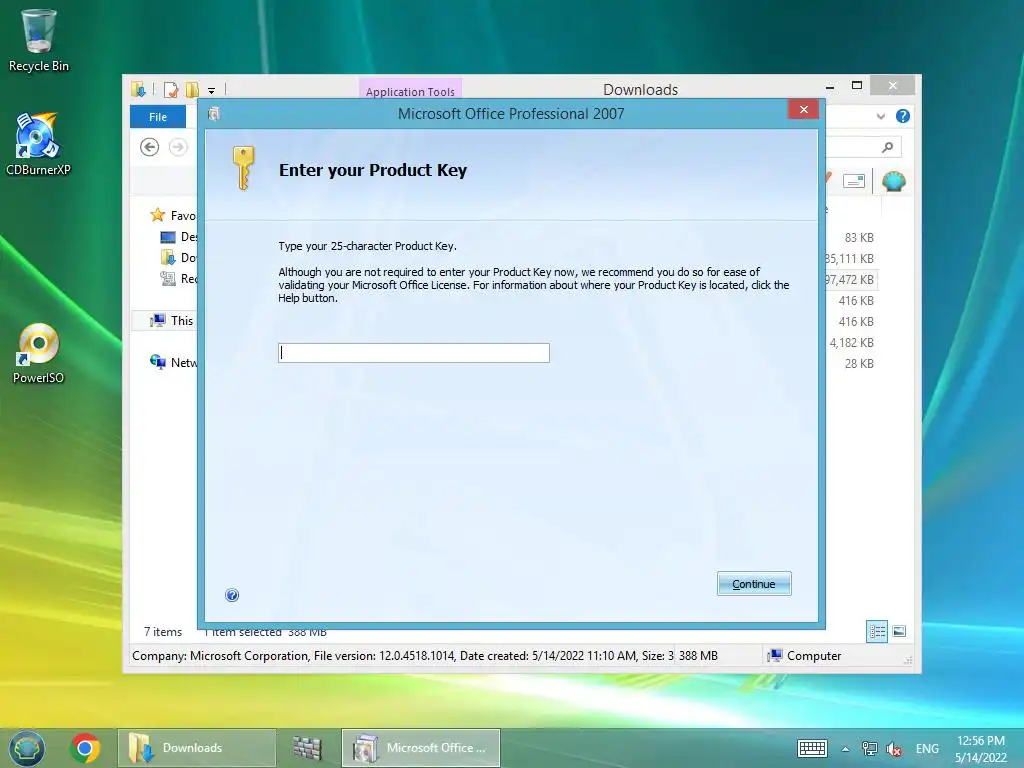Show hidden tray icons arrow
Screen dimensions: 1024x768
(x=845, y=749)
